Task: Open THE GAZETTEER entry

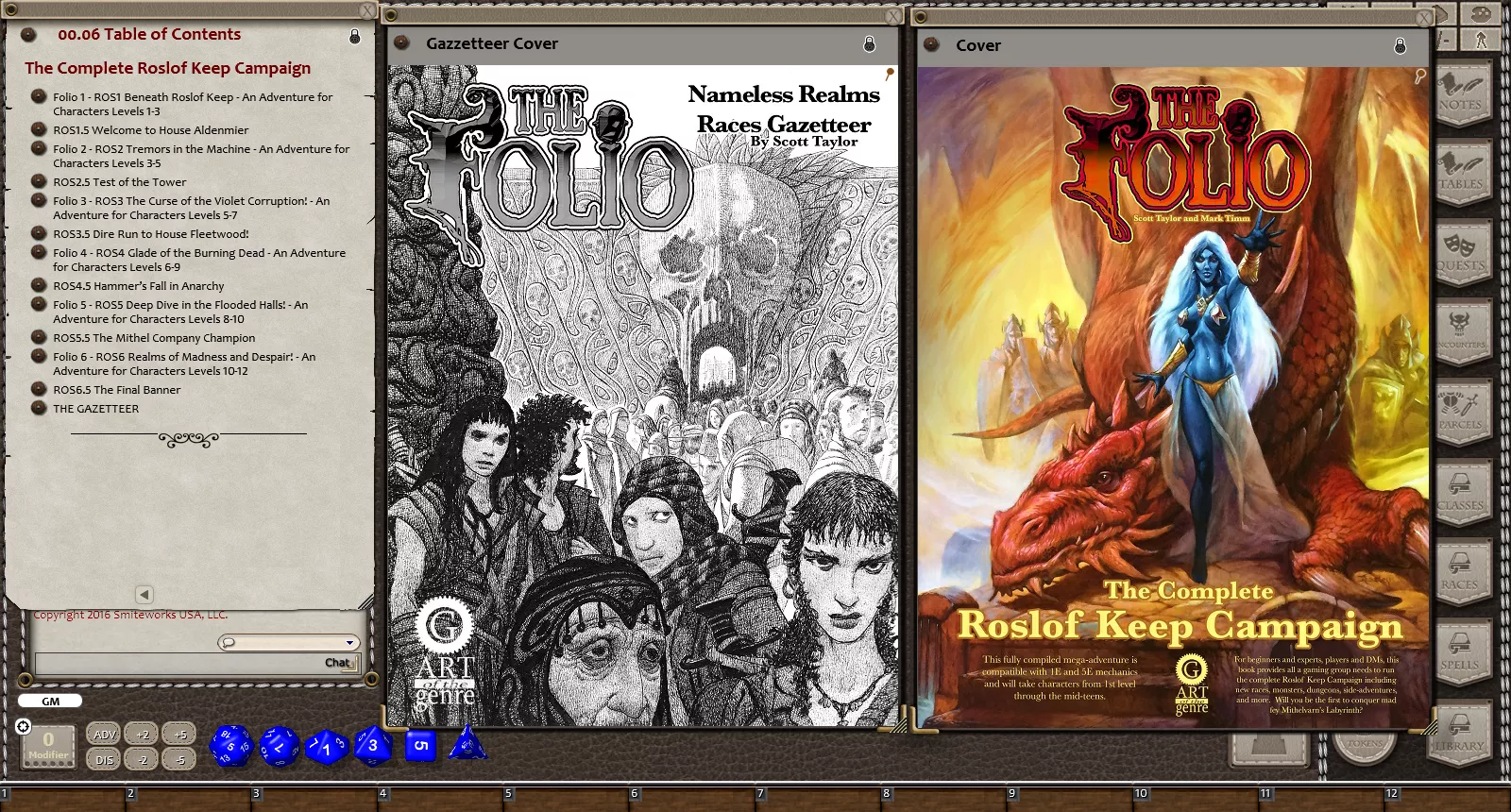Action: [x=95, y=409]
